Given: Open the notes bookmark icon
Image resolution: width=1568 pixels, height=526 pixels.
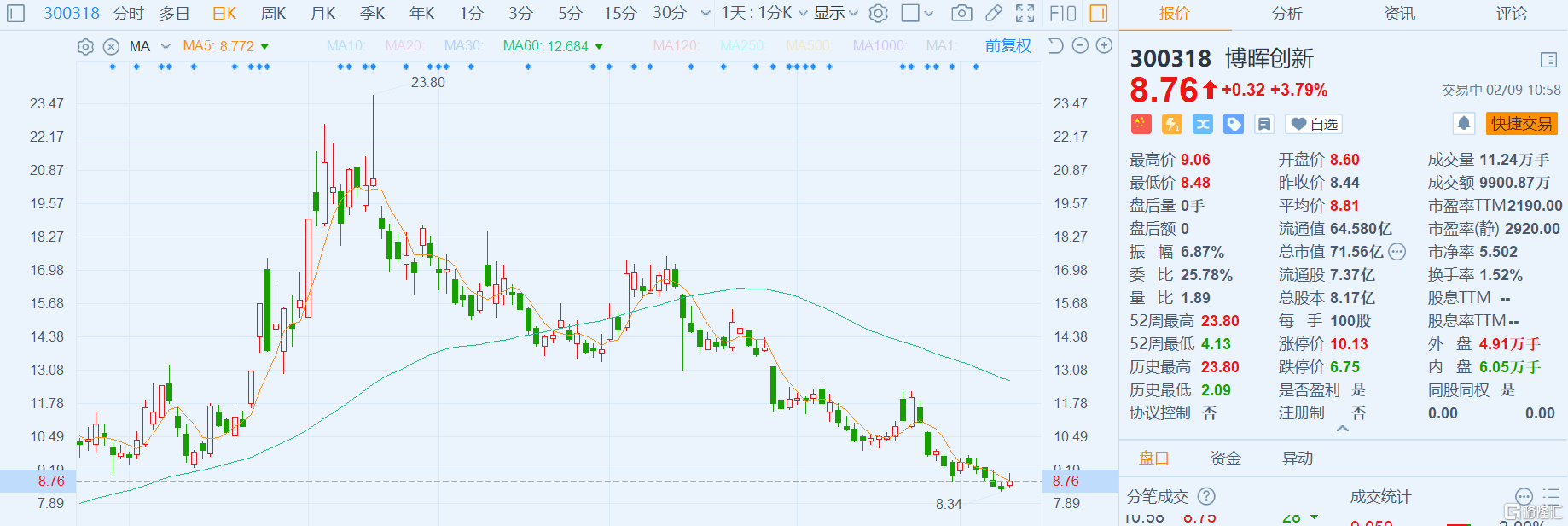Looking at the screenshot, I should [1264, 124].
